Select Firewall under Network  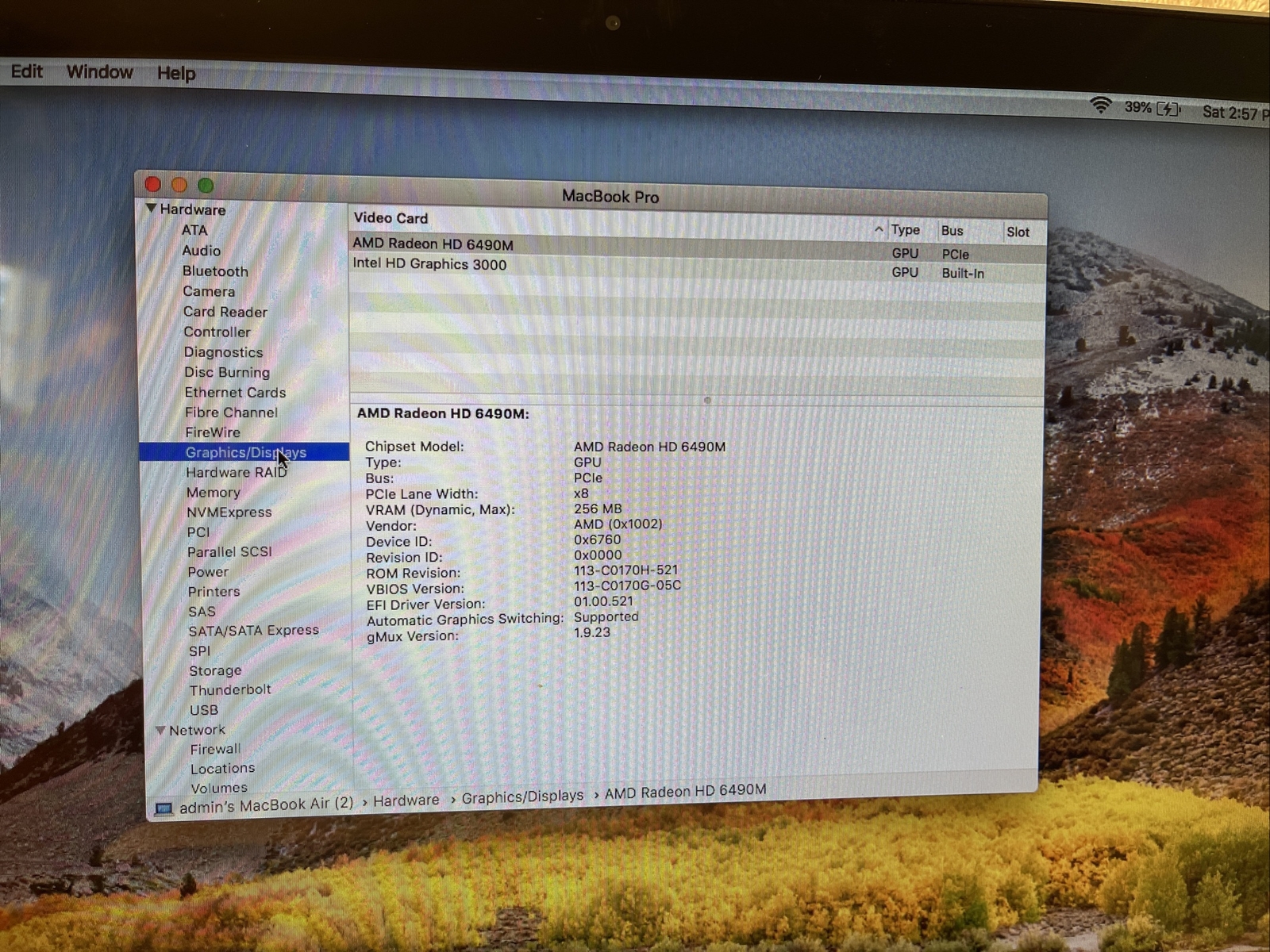point(215,749)
